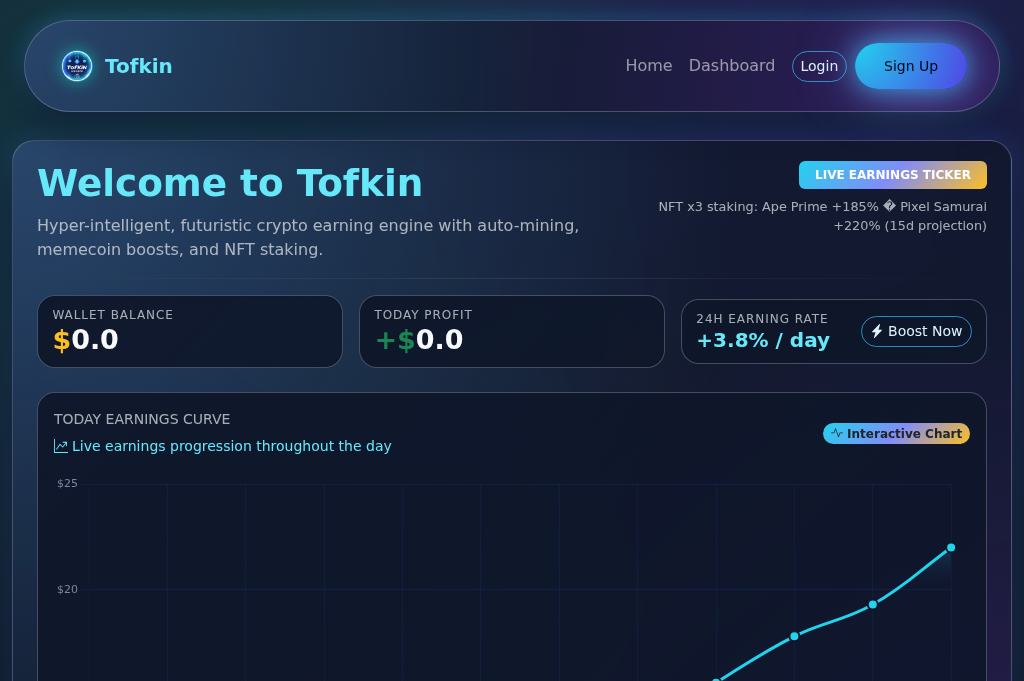Click the LIVE EARNINGS TICKER badge
The width and height of the screenshot is (1024, 681).
coord(893,174)
